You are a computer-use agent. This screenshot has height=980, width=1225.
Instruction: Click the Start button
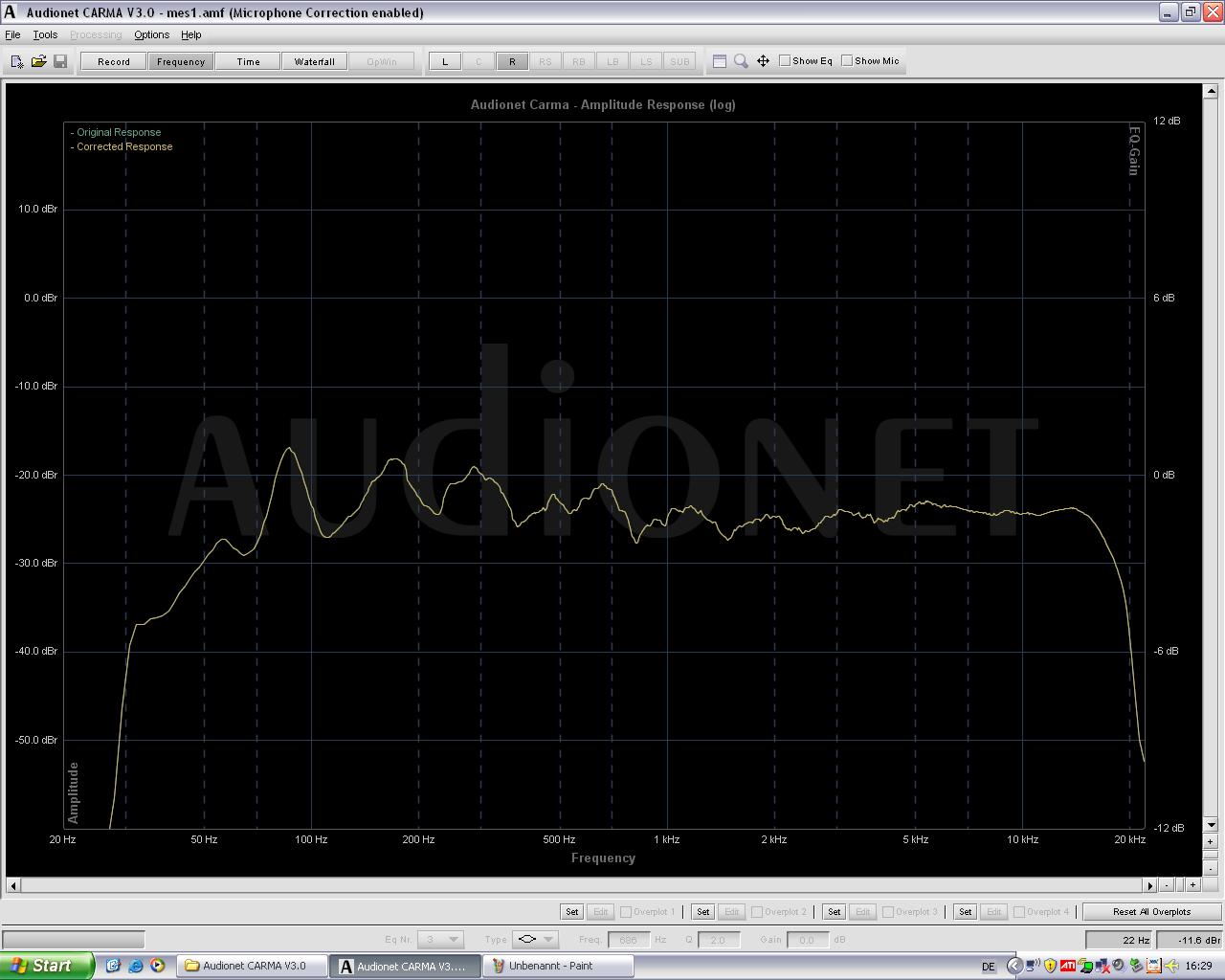click(x=47, y=966)
